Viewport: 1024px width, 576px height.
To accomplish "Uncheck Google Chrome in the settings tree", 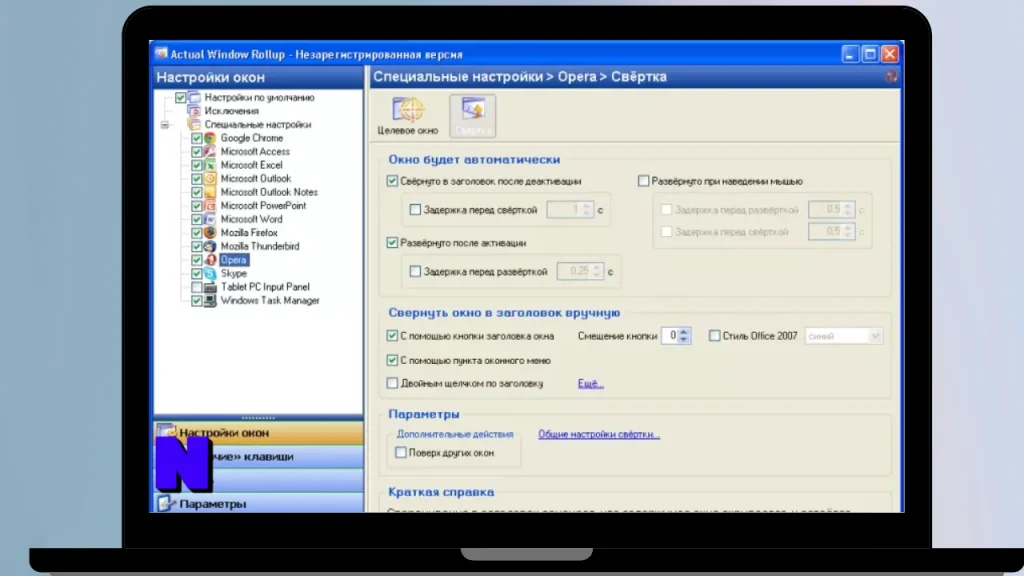I will pyautogui.click(x=196, y=138).
